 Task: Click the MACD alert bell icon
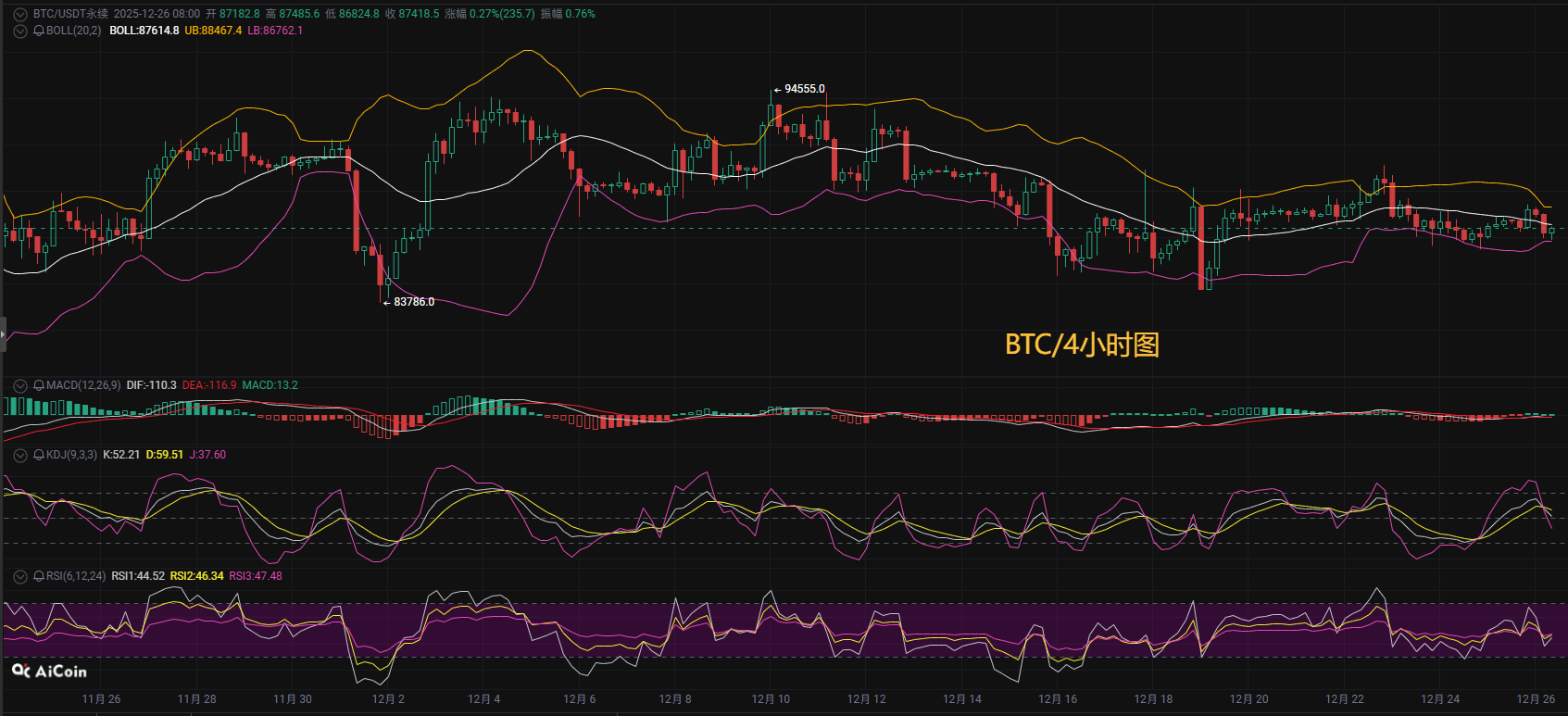tap(39, 385)
